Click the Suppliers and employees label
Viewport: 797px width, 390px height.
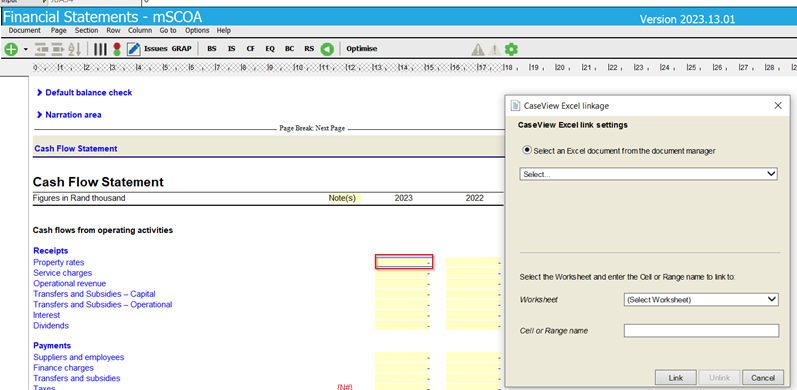pyautogui.click(x=78, y=357)
